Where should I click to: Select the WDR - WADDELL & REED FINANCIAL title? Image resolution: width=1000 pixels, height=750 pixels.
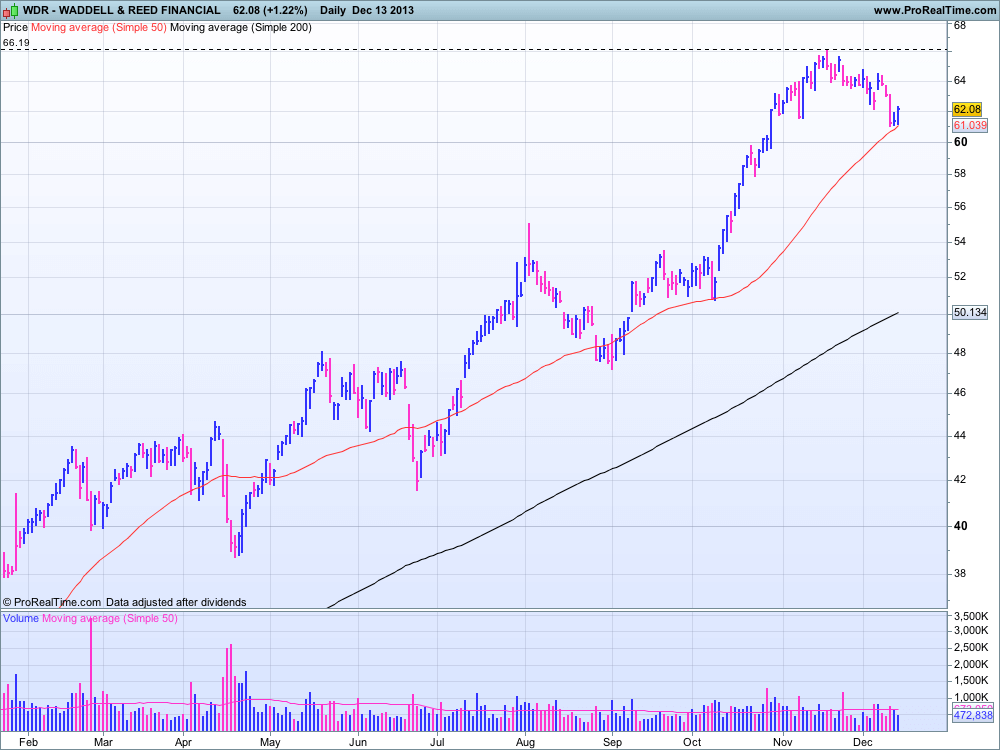pyautogui.click(x=122, y=10)
